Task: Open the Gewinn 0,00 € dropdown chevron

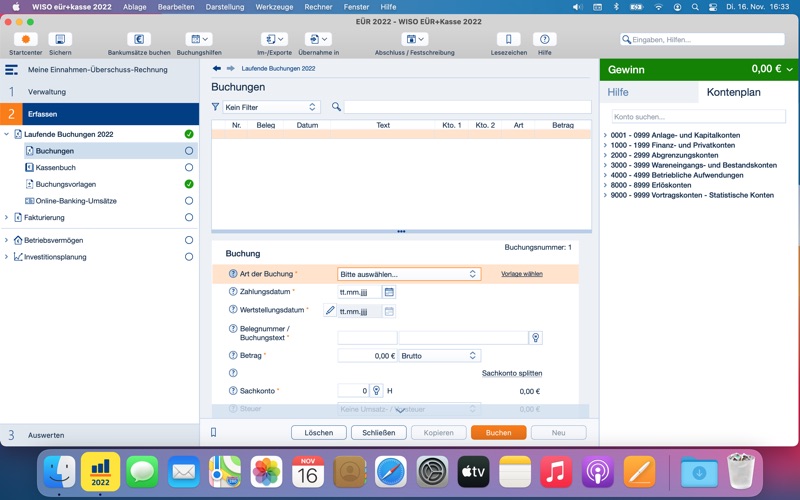Action: point(790,69)
